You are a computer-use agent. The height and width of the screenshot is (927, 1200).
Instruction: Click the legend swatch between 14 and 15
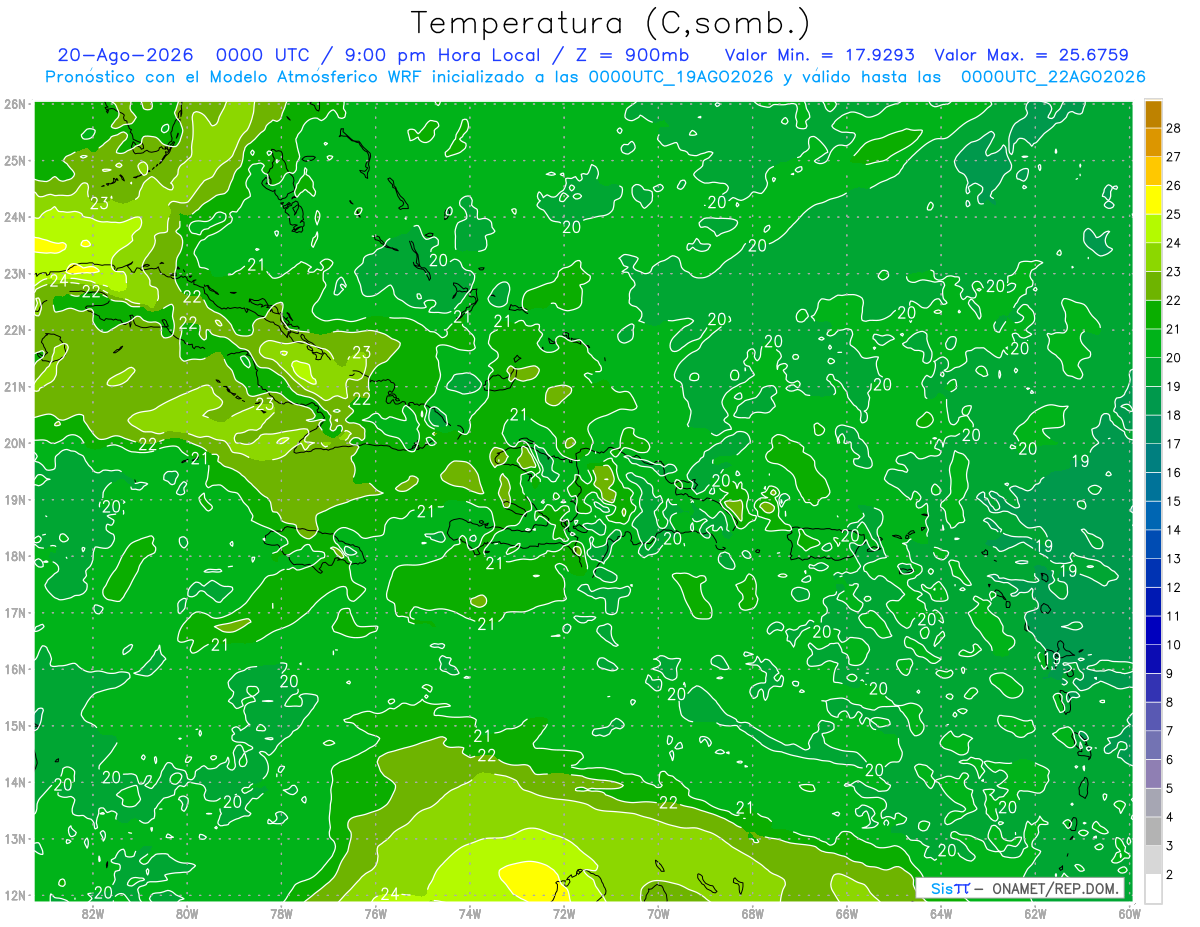click(x=1153, y=515)
